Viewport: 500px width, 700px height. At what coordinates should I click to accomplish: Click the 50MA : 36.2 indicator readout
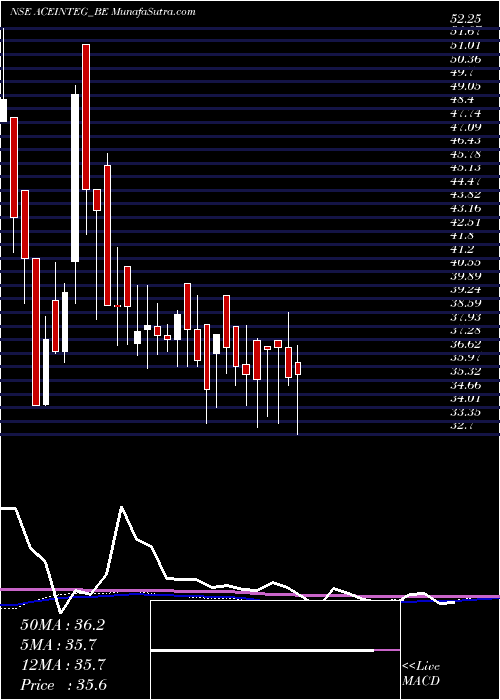point(62,625)
